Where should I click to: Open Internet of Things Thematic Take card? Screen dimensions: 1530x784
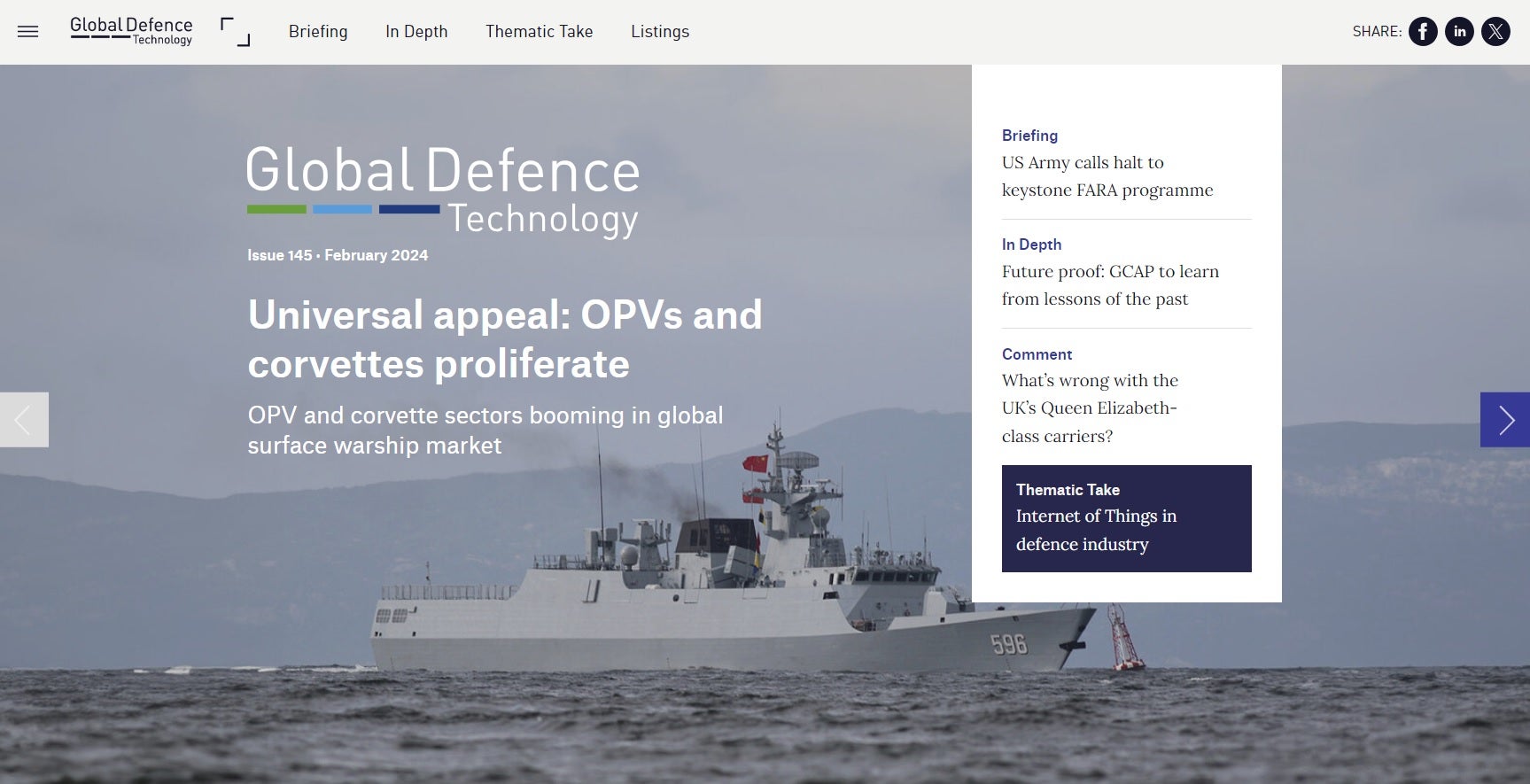(x=1126, y=518)
